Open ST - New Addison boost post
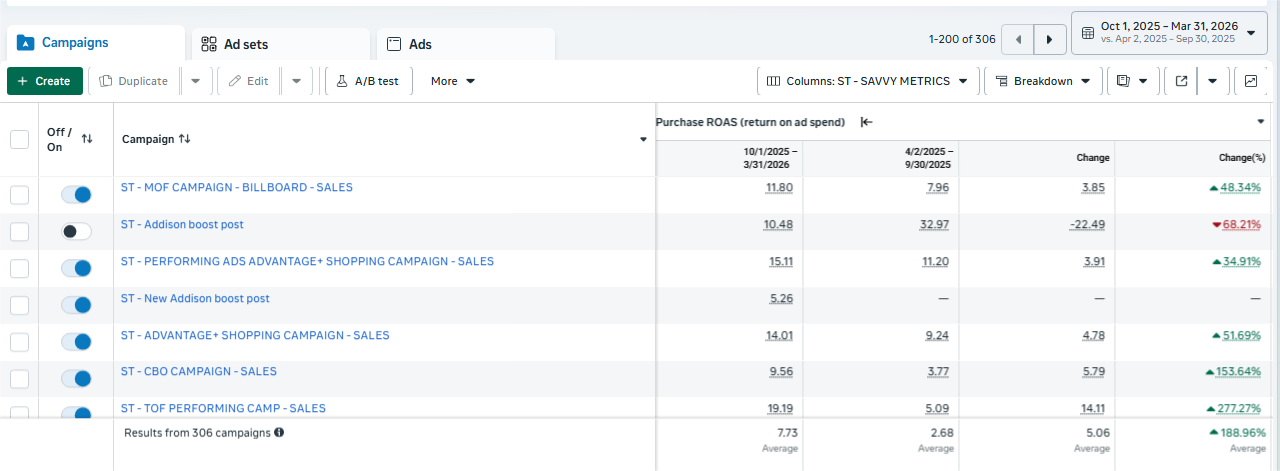This screenshot has width=1280, height=471. point(195,299)
